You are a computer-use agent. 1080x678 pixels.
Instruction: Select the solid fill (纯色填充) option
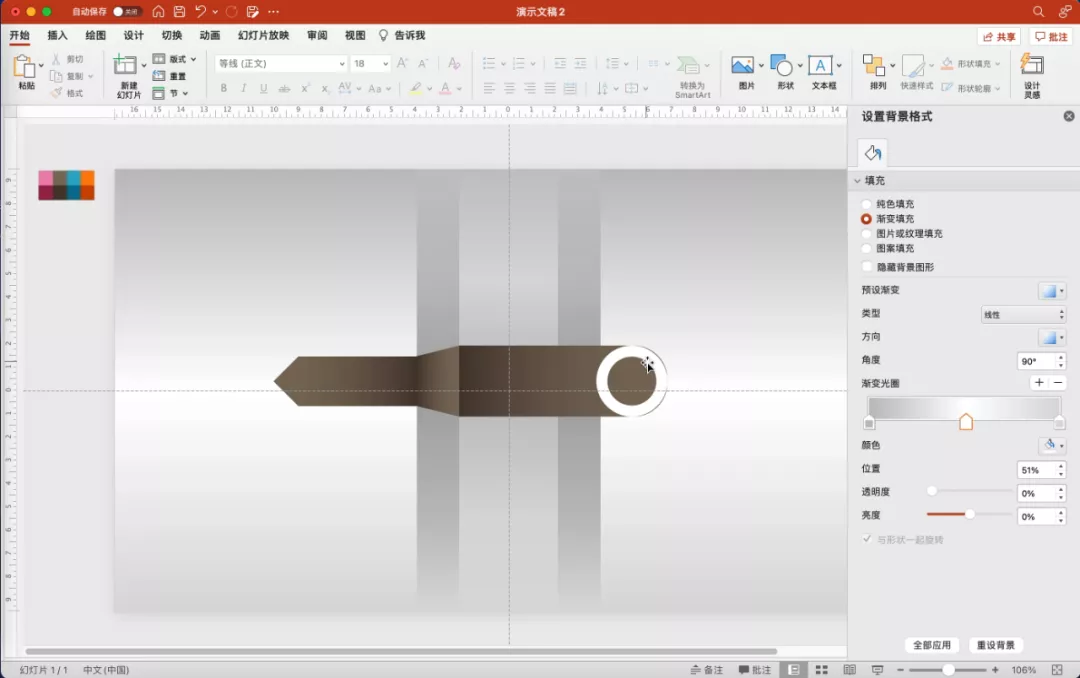point(867,204)
